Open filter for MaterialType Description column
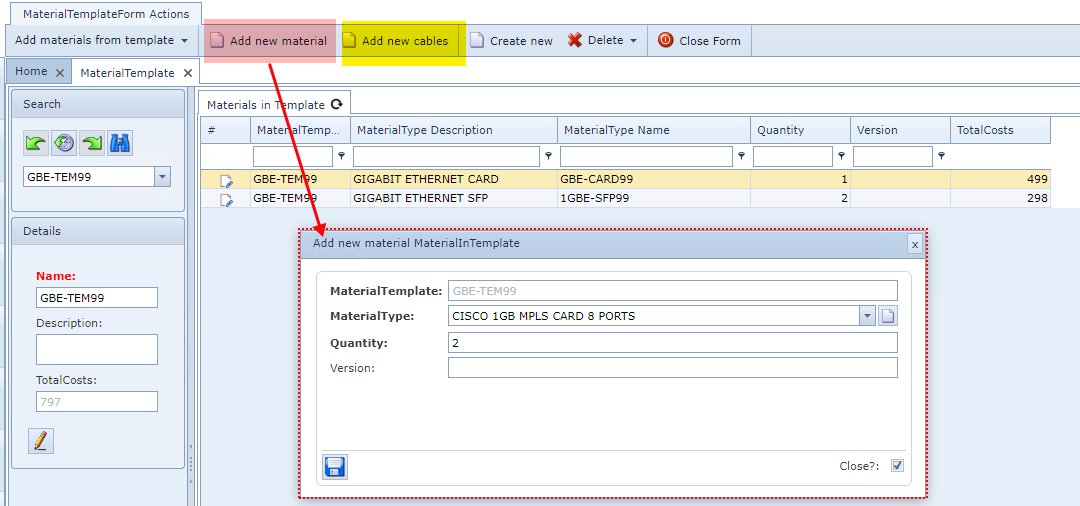 click(x=548, y=156)
